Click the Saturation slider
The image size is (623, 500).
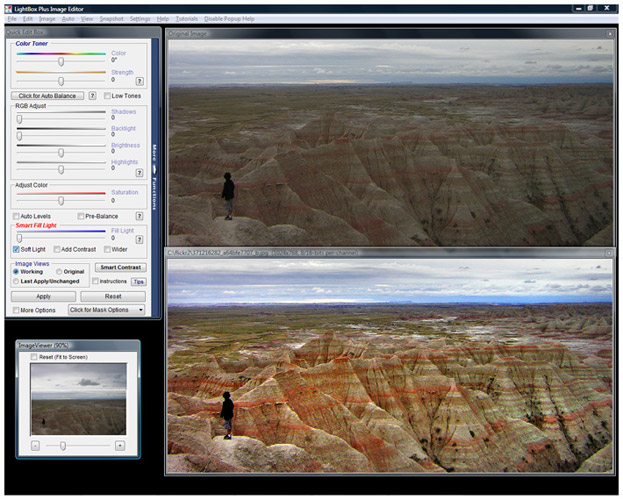61,199
